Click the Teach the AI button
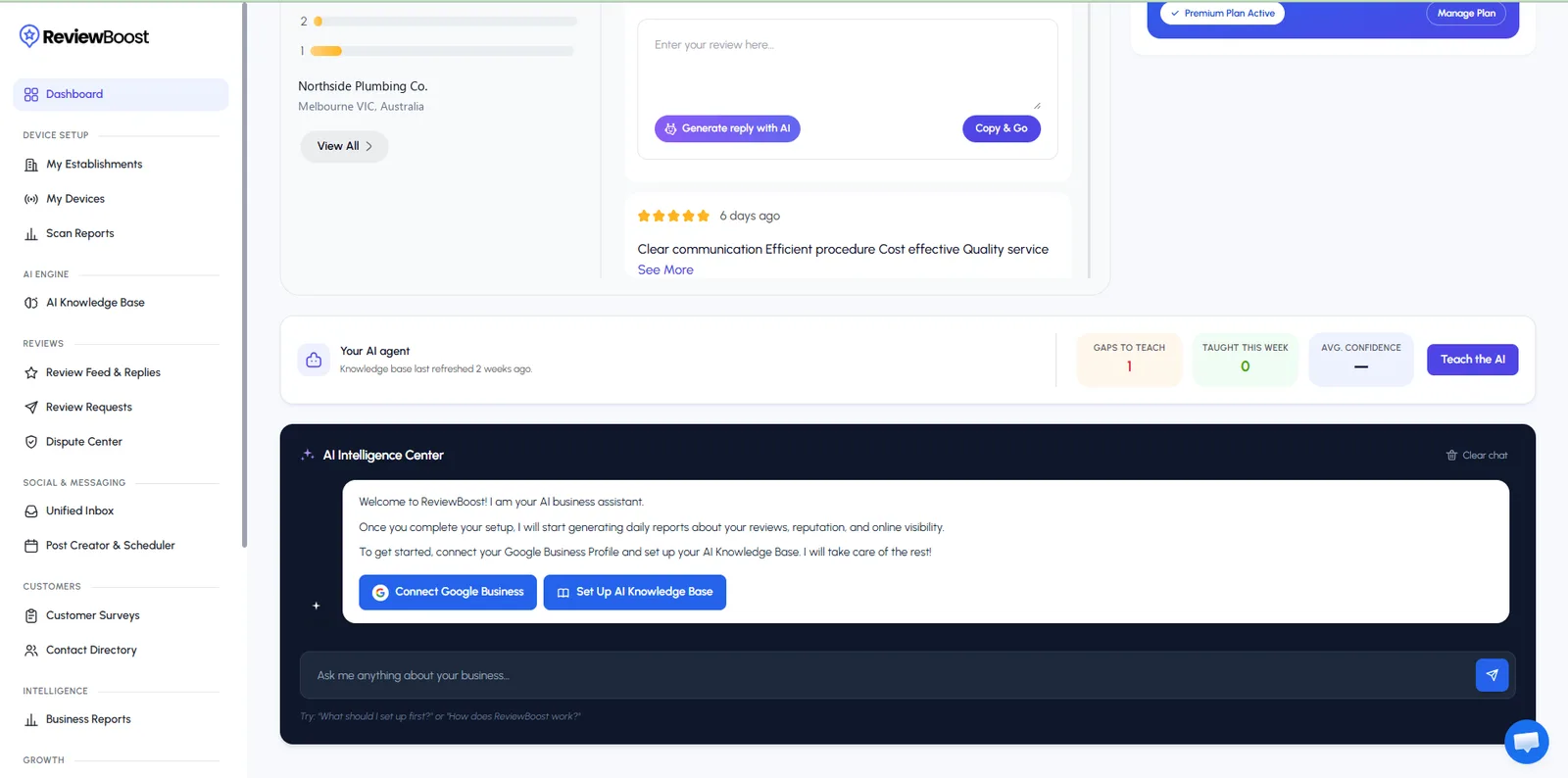Viewport: 1568px width, 778px height. tap(1473, 360)
